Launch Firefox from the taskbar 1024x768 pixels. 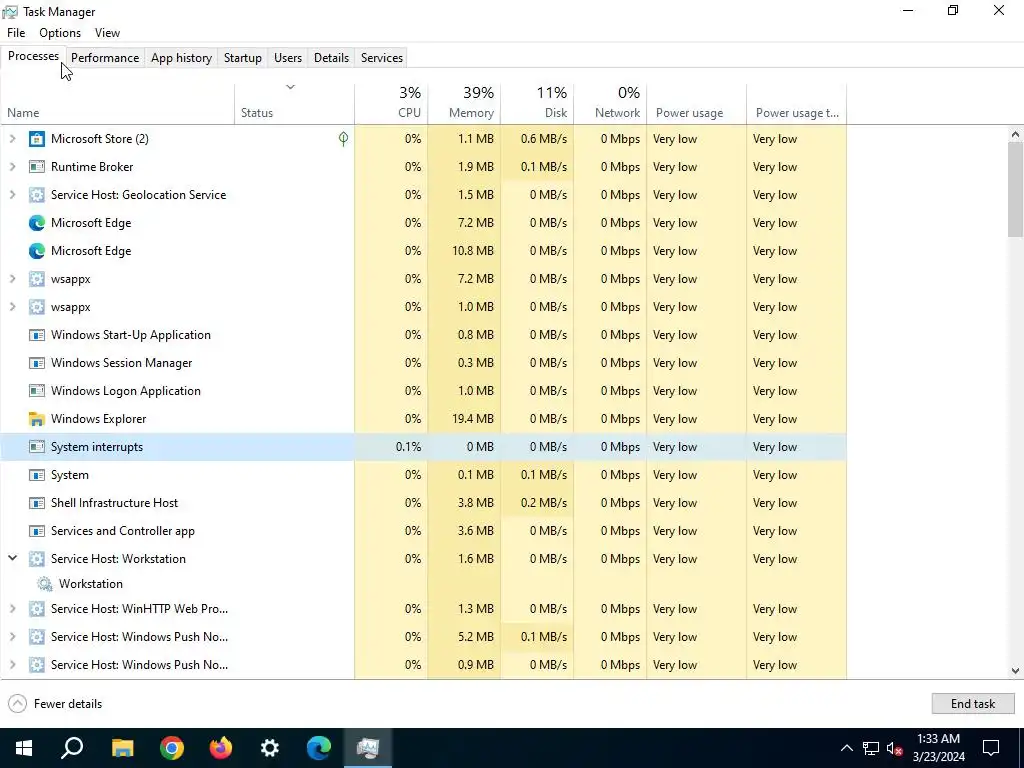tap(221, 748)
